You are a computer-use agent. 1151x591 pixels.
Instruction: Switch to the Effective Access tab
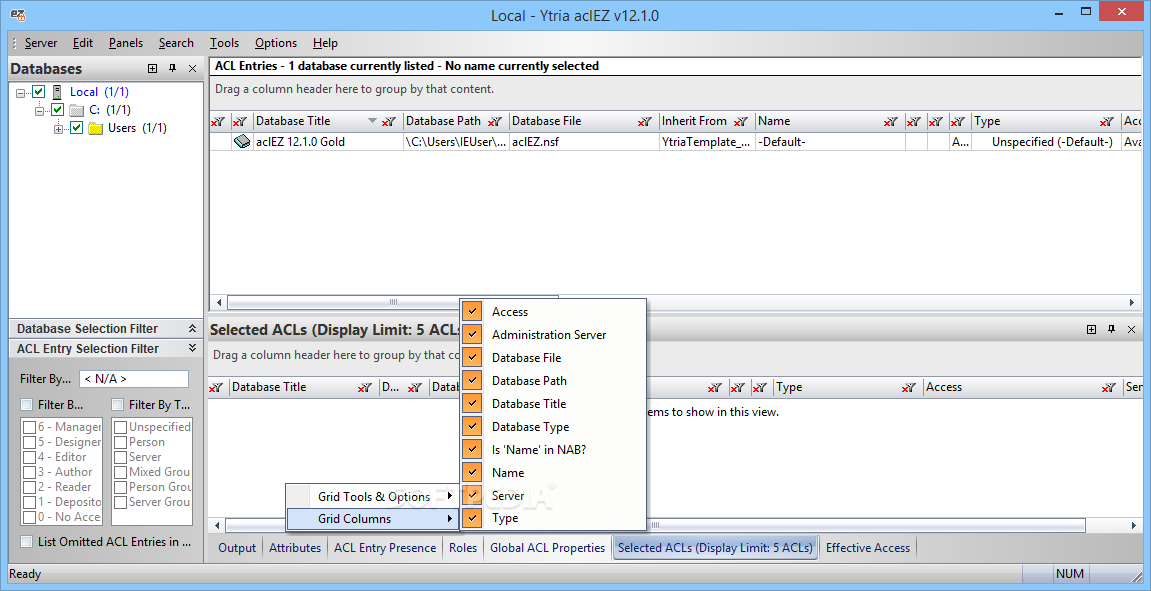[x=868, y=548]
